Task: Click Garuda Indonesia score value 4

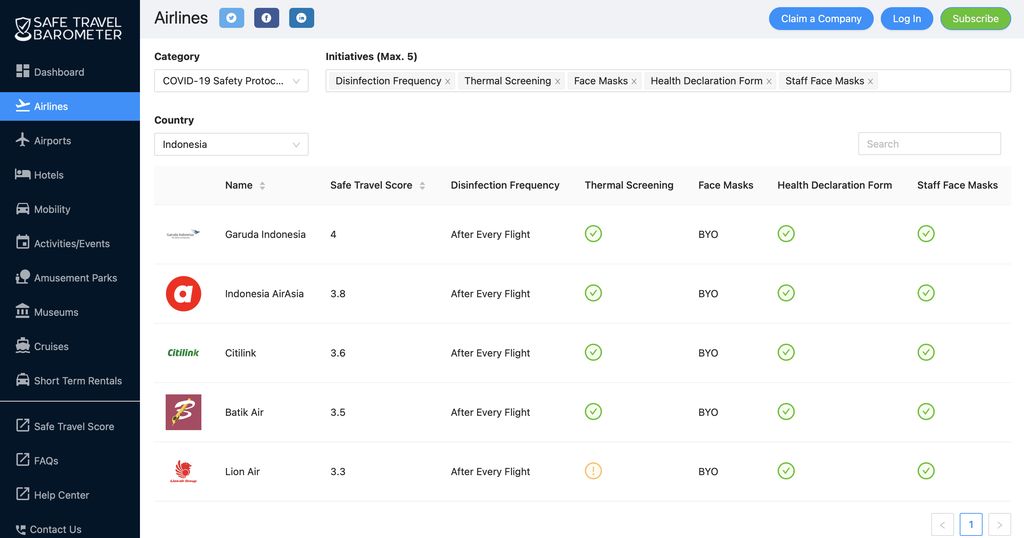Action: (x=333, y=234)
